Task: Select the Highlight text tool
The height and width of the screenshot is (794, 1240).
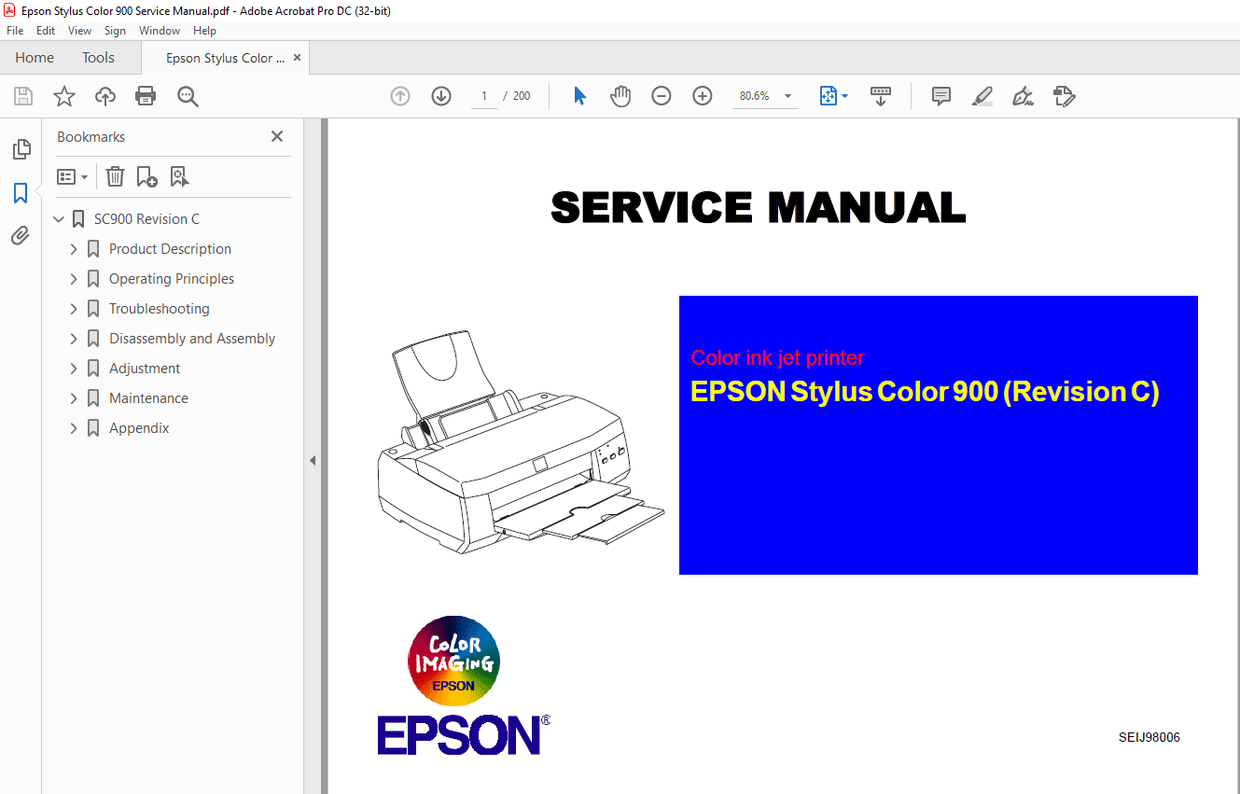Action: 982,95
